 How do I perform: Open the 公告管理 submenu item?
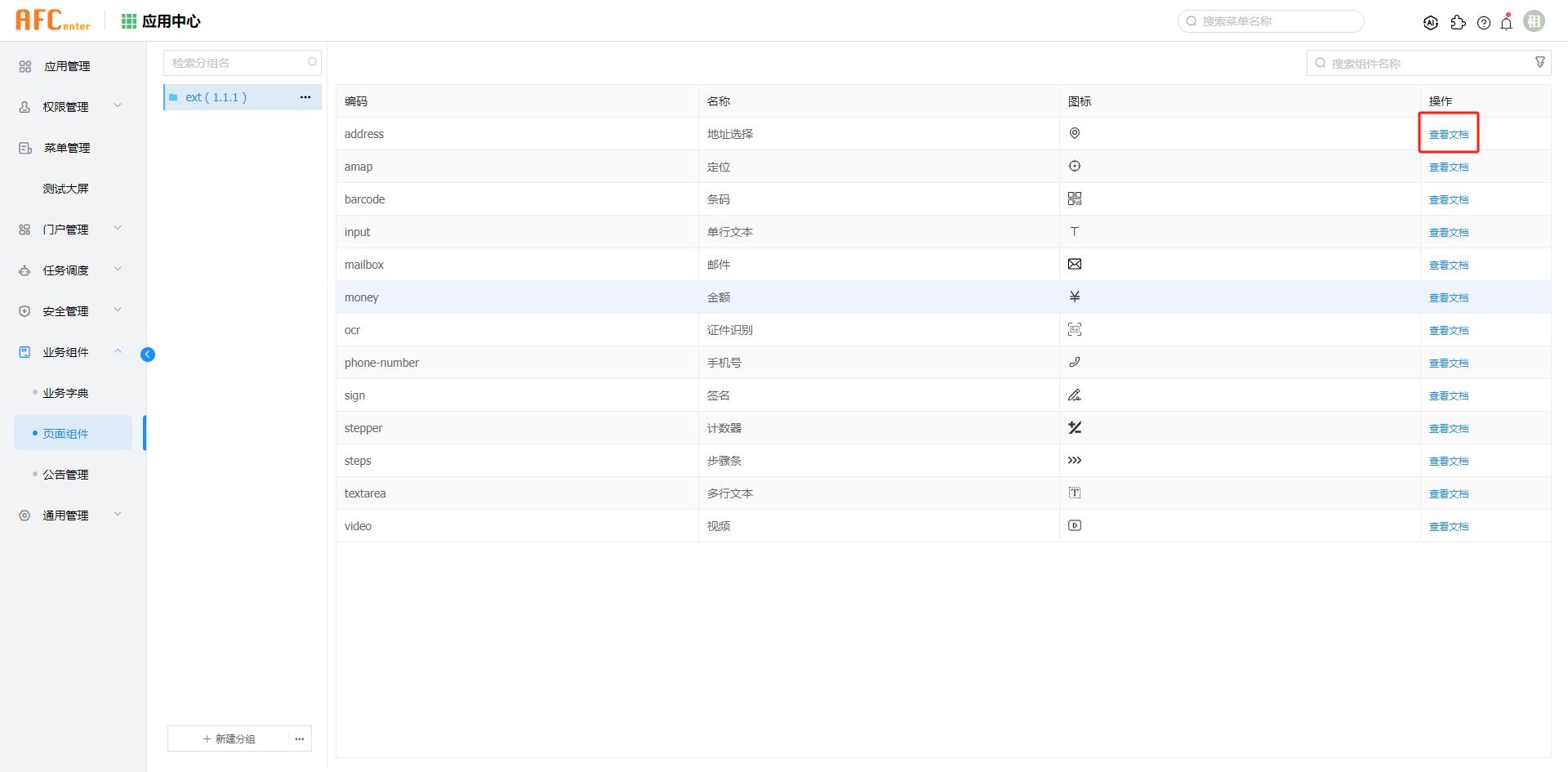tap(66, 475)
